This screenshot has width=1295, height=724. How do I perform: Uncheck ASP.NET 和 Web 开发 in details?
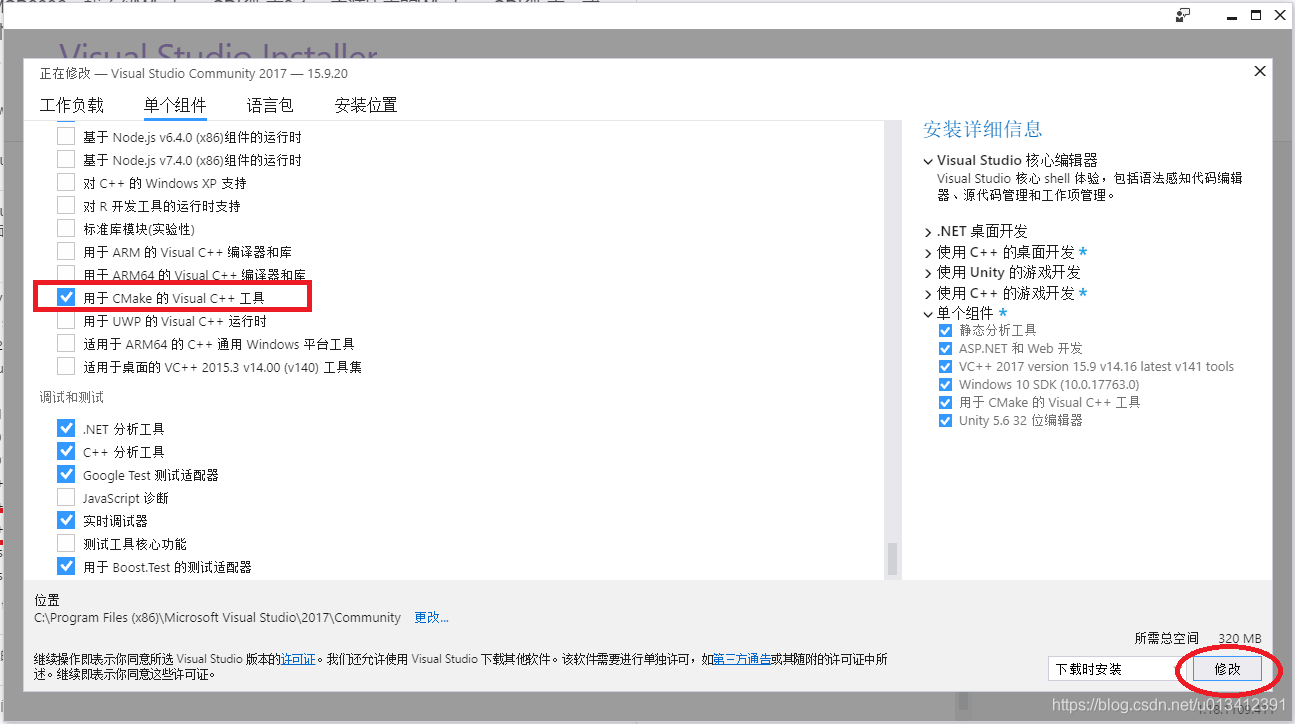pos(945,348)
